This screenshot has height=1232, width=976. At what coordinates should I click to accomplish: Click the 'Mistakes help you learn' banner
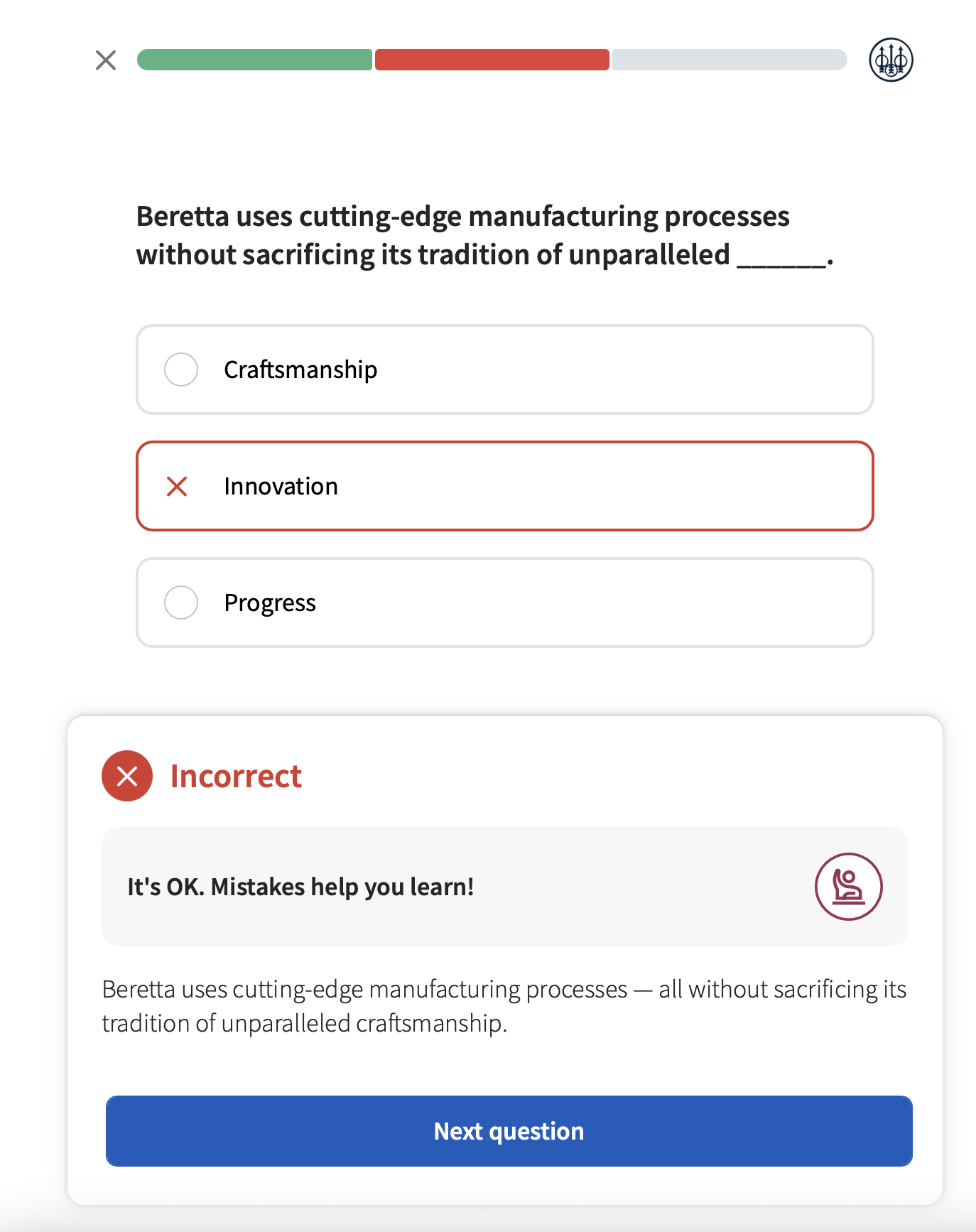click(505, 887)
